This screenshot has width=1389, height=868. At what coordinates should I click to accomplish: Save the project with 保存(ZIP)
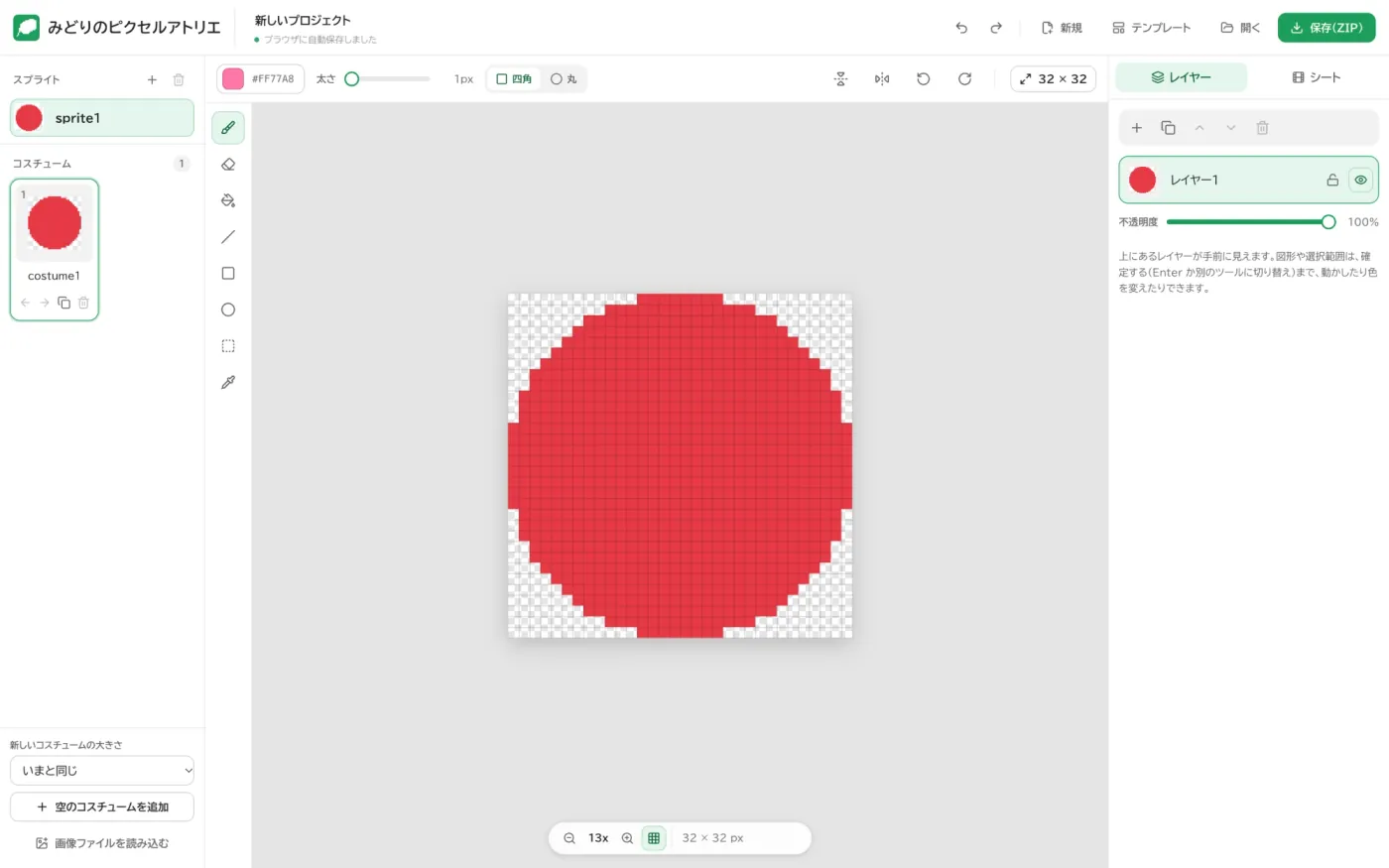tap(1326, 28)
